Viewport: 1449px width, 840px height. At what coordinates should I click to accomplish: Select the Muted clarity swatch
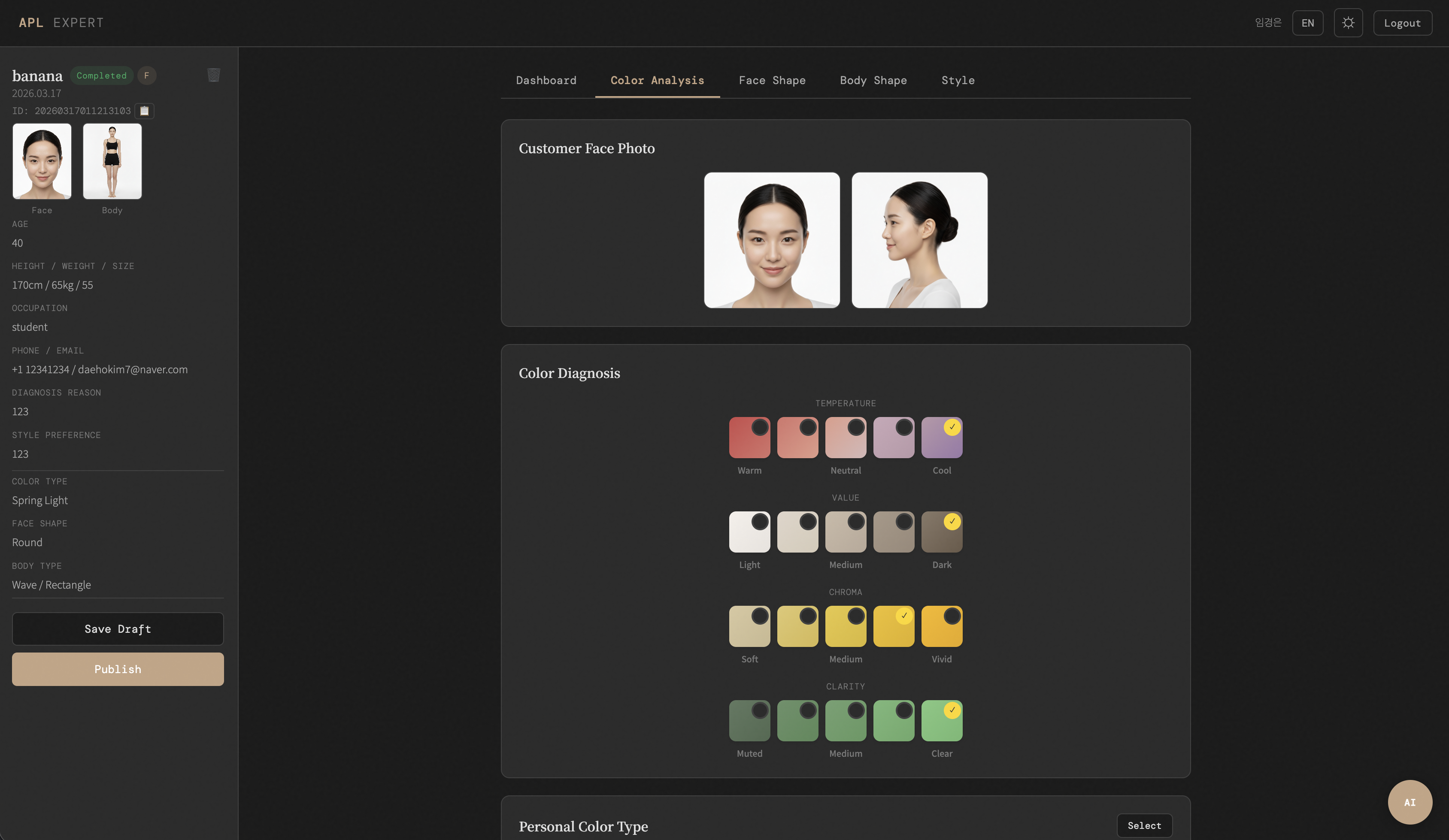point(749,720)
